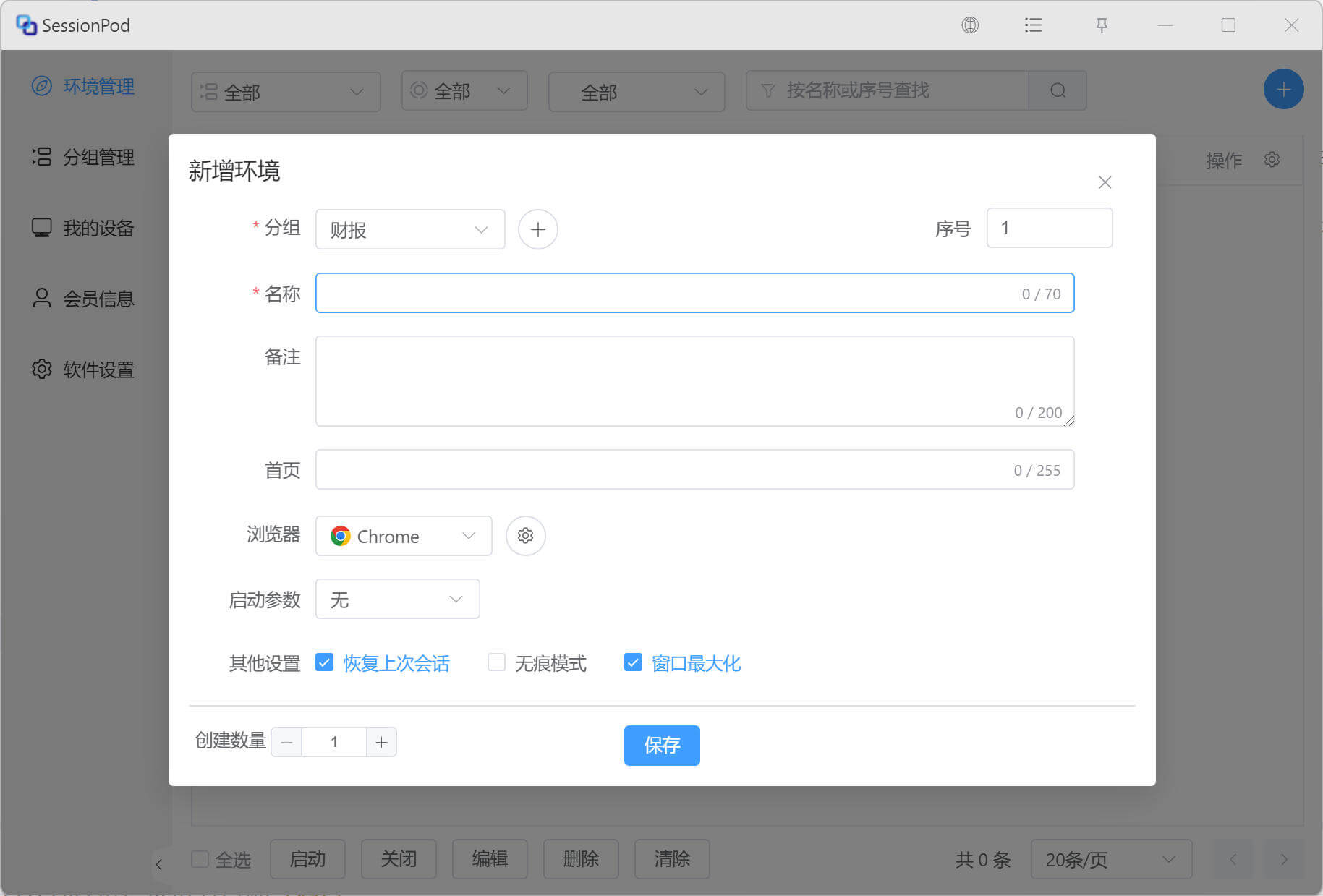The width and height of the screenshot is (1323, 896).
Task: Open the 启动参数 dropdown showing 无
Action: point(397,599)
